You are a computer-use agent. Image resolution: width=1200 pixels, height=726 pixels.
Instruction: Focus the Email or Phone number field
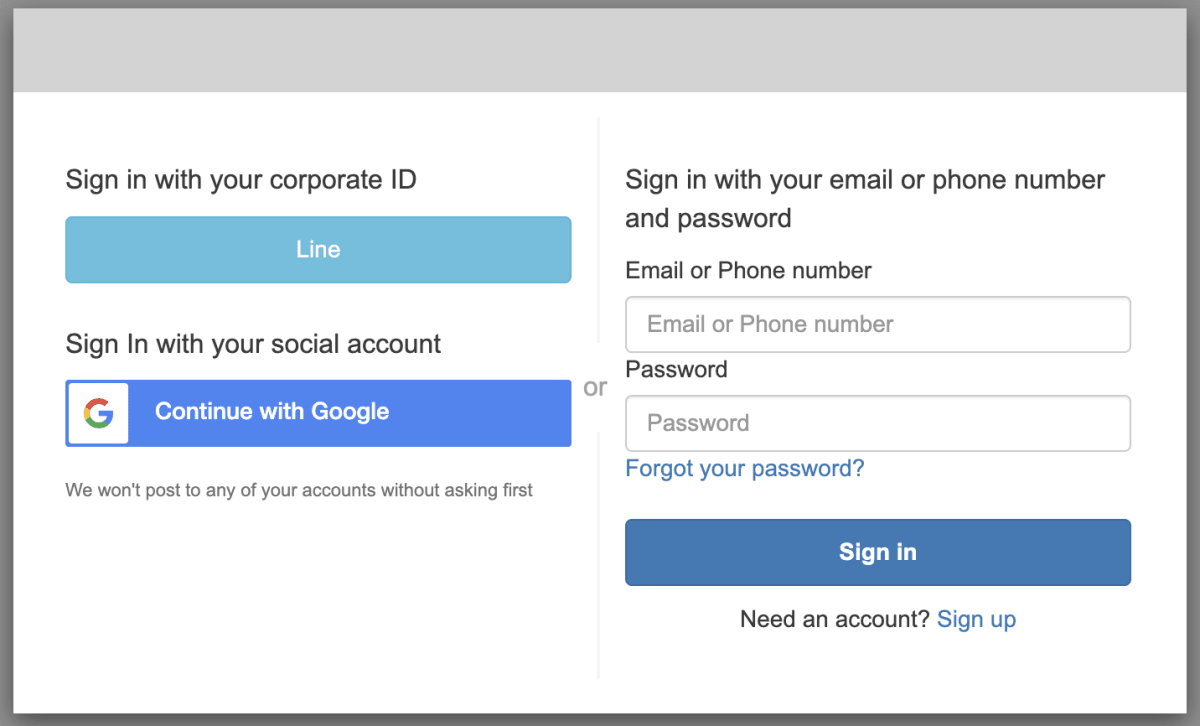[878, 324]
